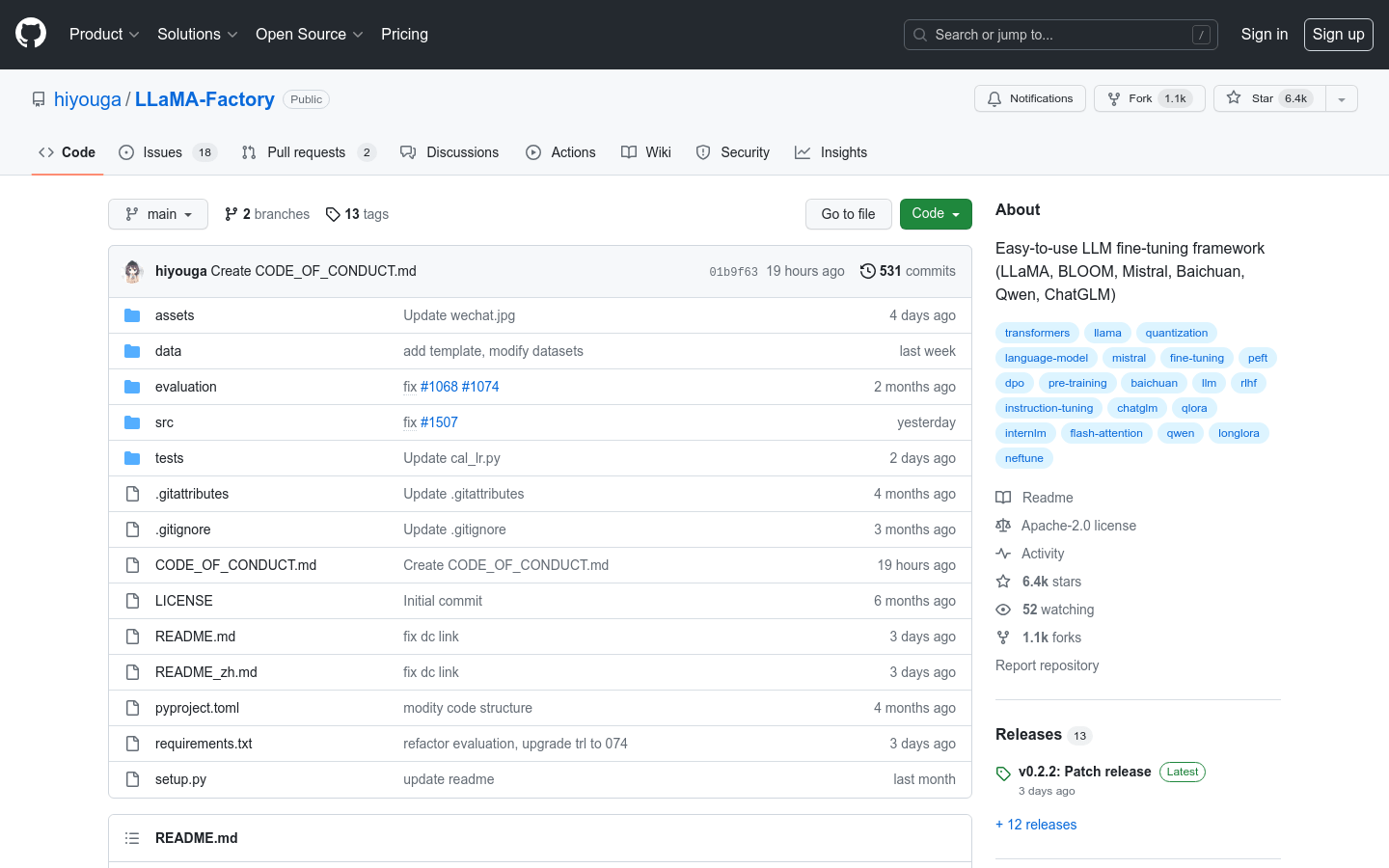Click the assets folder icon

[x=132, y=315]
